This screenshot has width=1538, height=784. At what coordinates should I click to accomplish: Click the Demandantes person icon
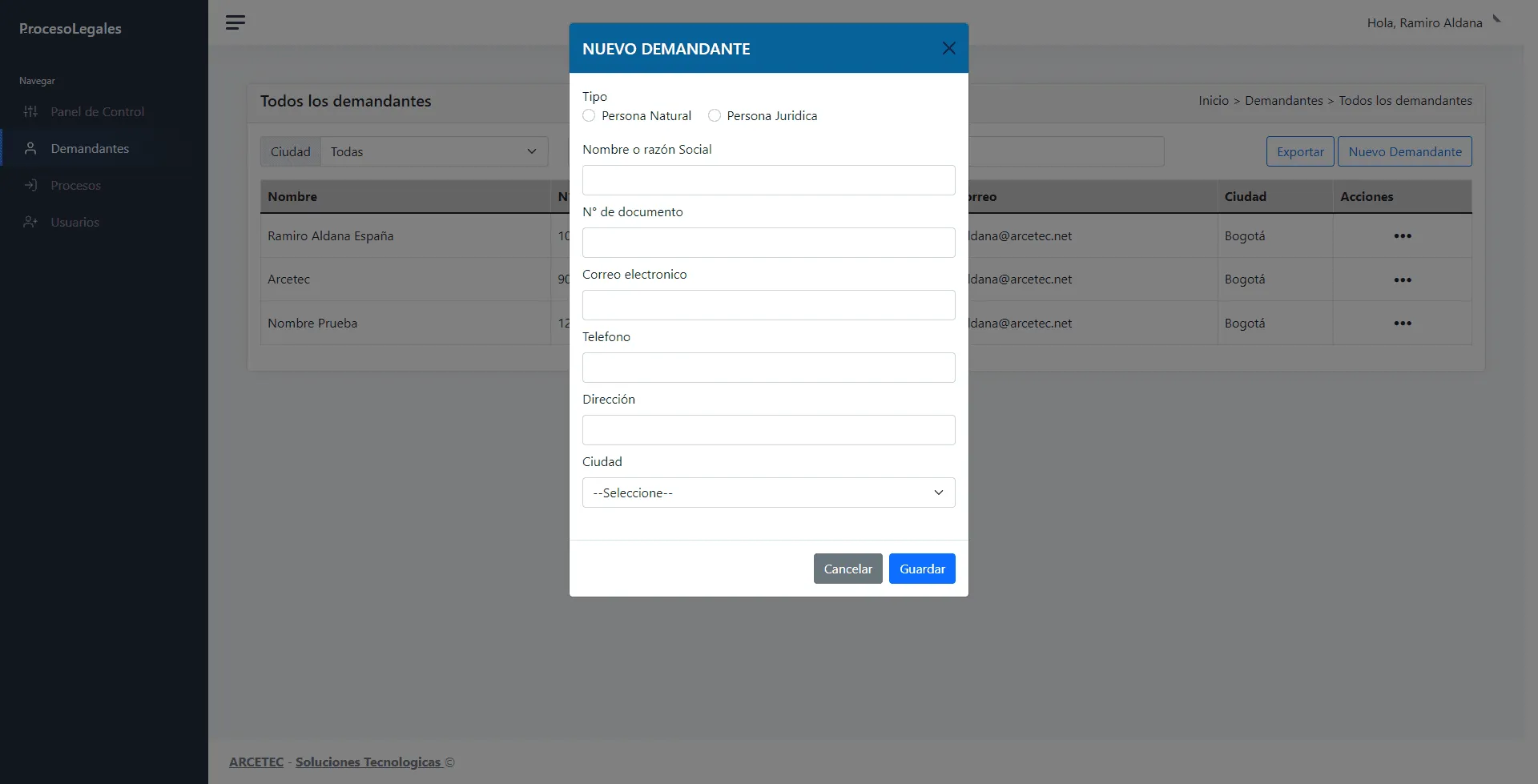(30, 149)
